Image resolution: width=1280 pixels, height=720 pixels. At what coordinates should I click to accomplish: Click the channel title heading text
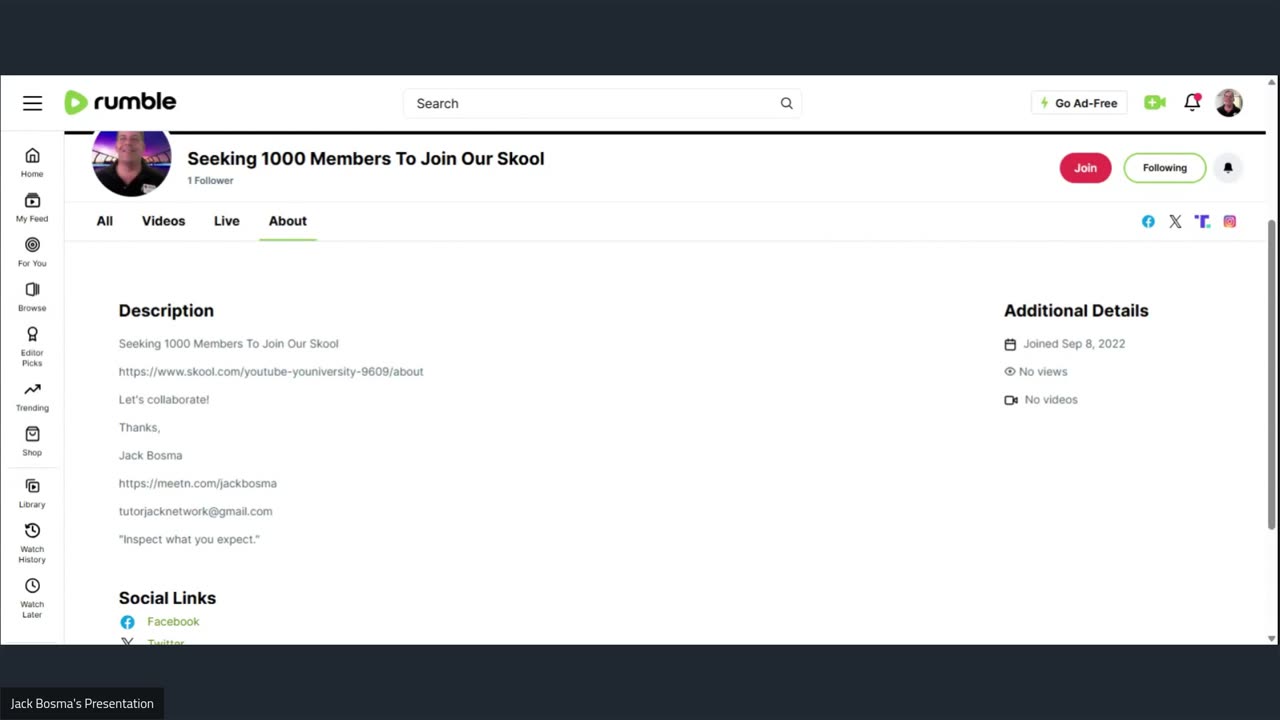[366, 159]
